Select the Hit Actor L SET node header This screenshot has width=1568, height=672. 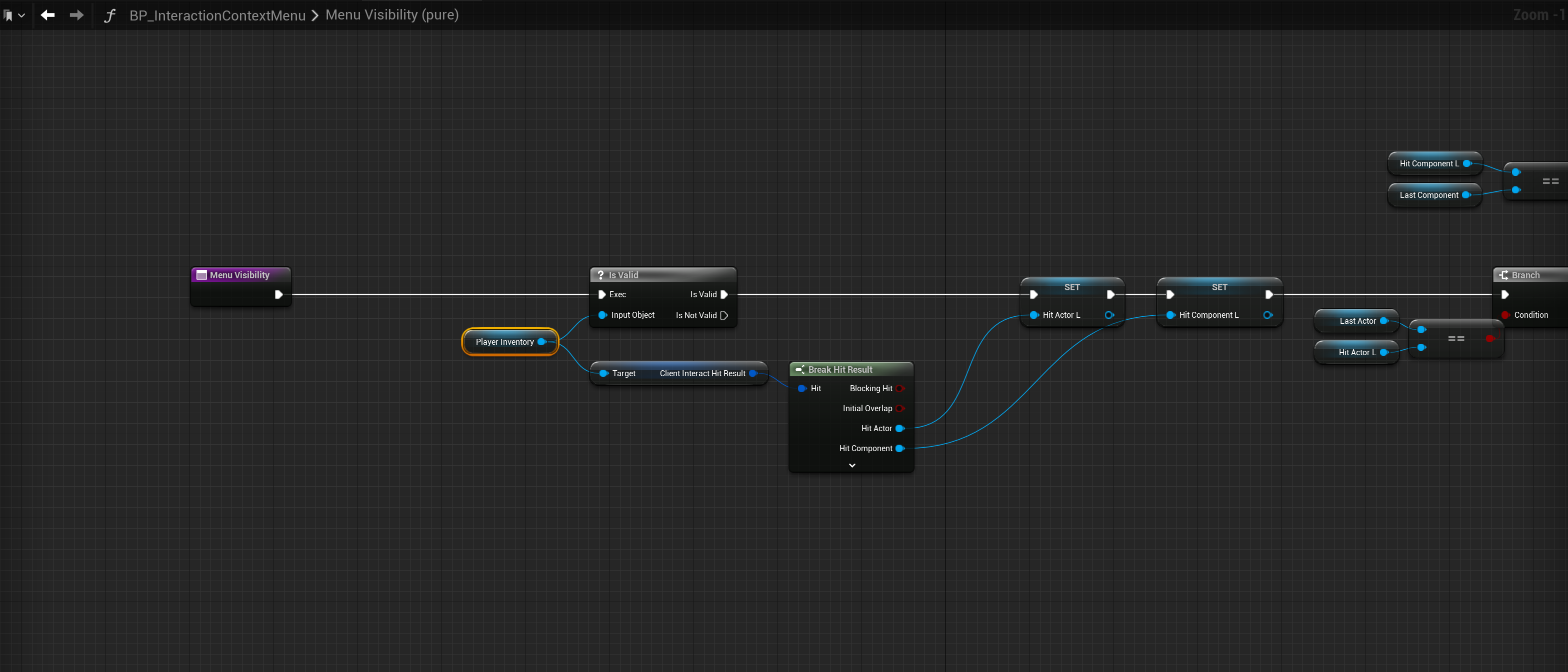pyautogui.click(x=1071, y=287)
